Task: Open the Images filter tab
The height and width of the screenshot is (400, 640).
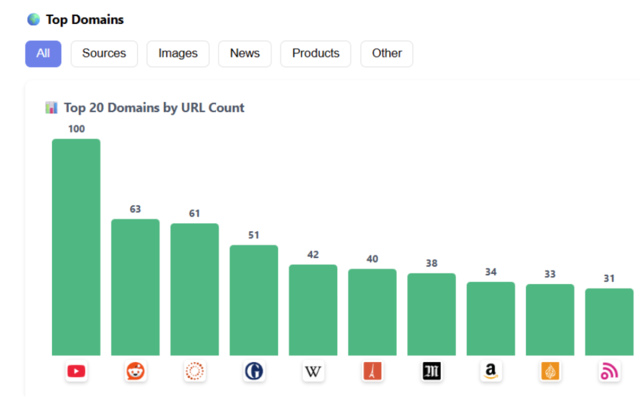Action: [x=178, y=54]
